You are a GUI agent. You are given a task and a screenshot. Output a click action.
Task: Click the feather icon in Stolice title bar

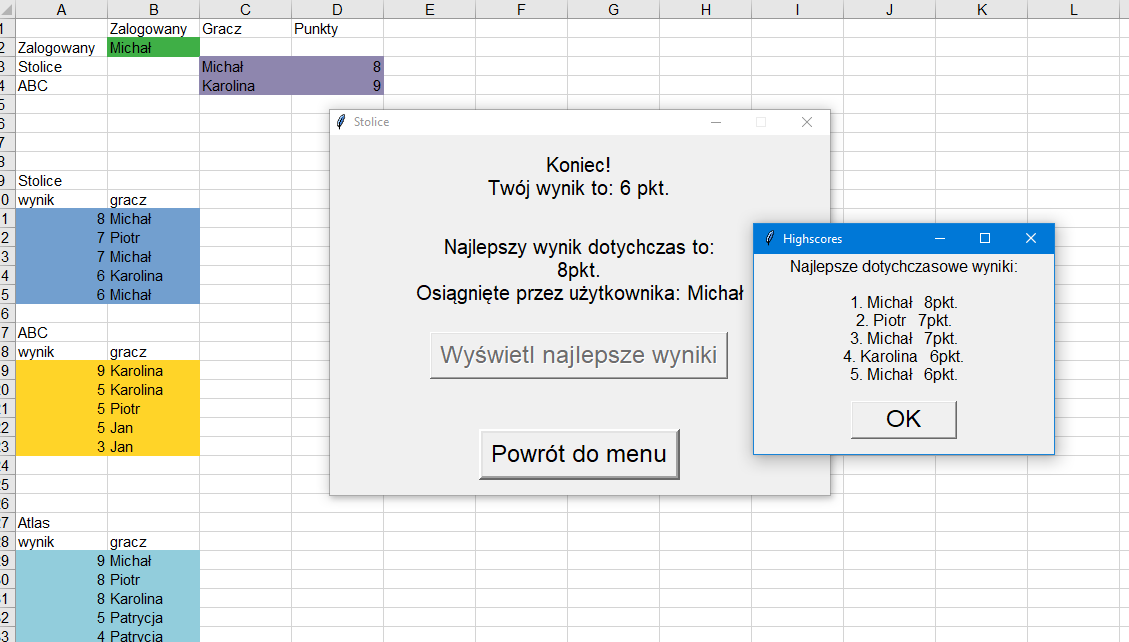click(x=341, y=122)
